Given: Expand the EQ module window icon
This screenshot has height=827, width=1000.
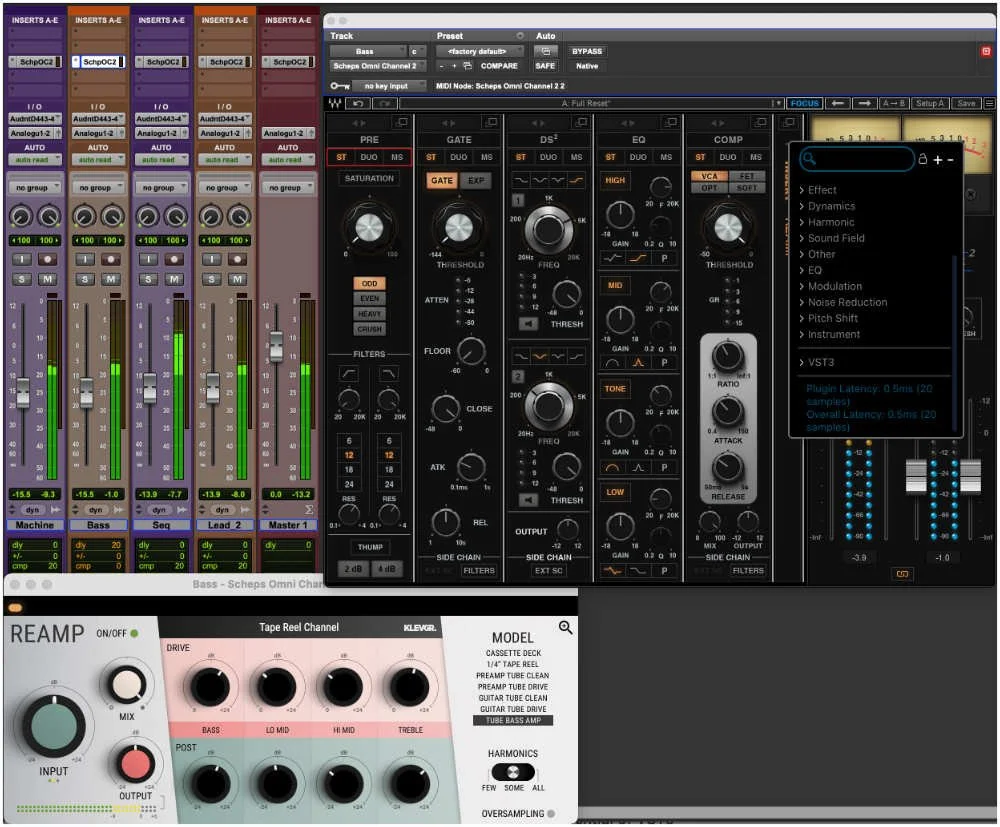Looking at the screenshot, I should 671,122.
